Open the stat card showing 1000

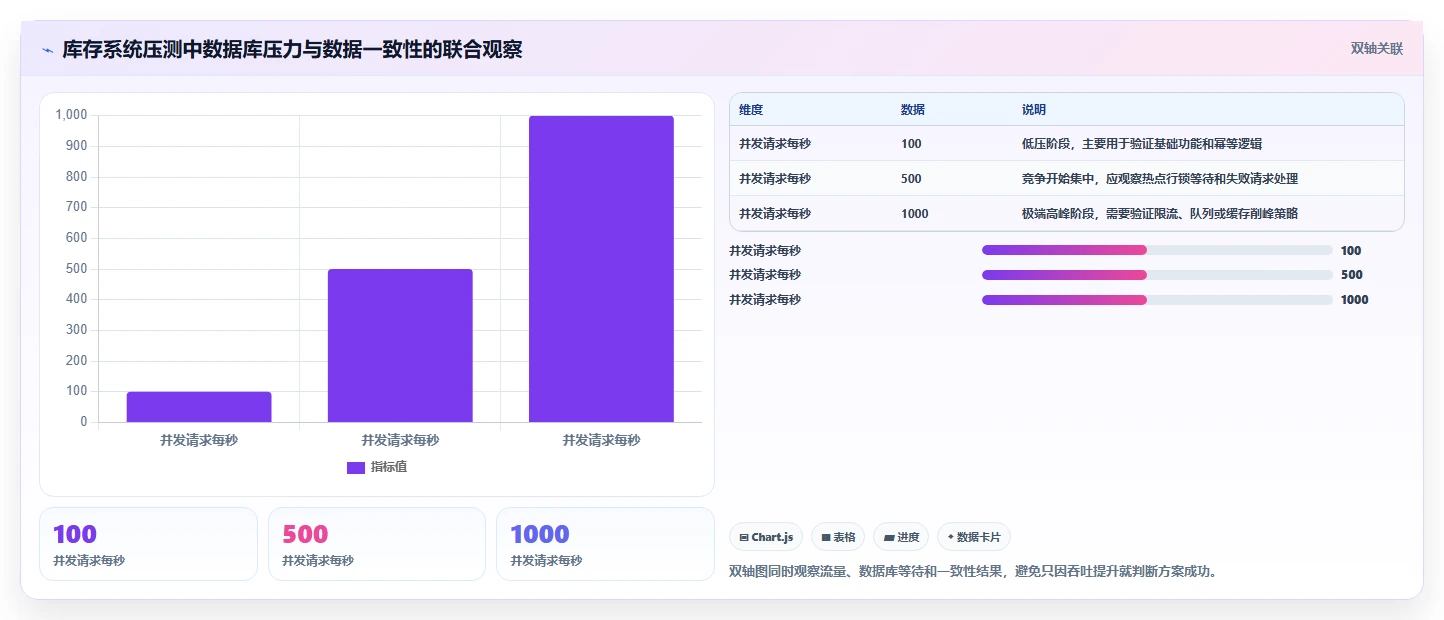[605, 544]
